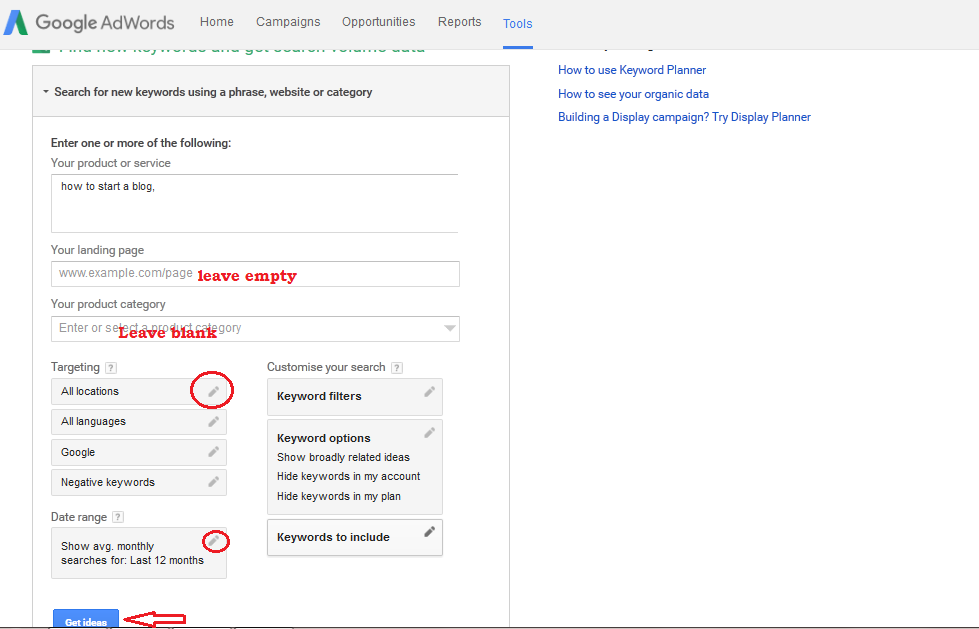Screen dimensions: 979x629
Task: Edit the All locations targeting pencil icon
Action: point(212,391)
